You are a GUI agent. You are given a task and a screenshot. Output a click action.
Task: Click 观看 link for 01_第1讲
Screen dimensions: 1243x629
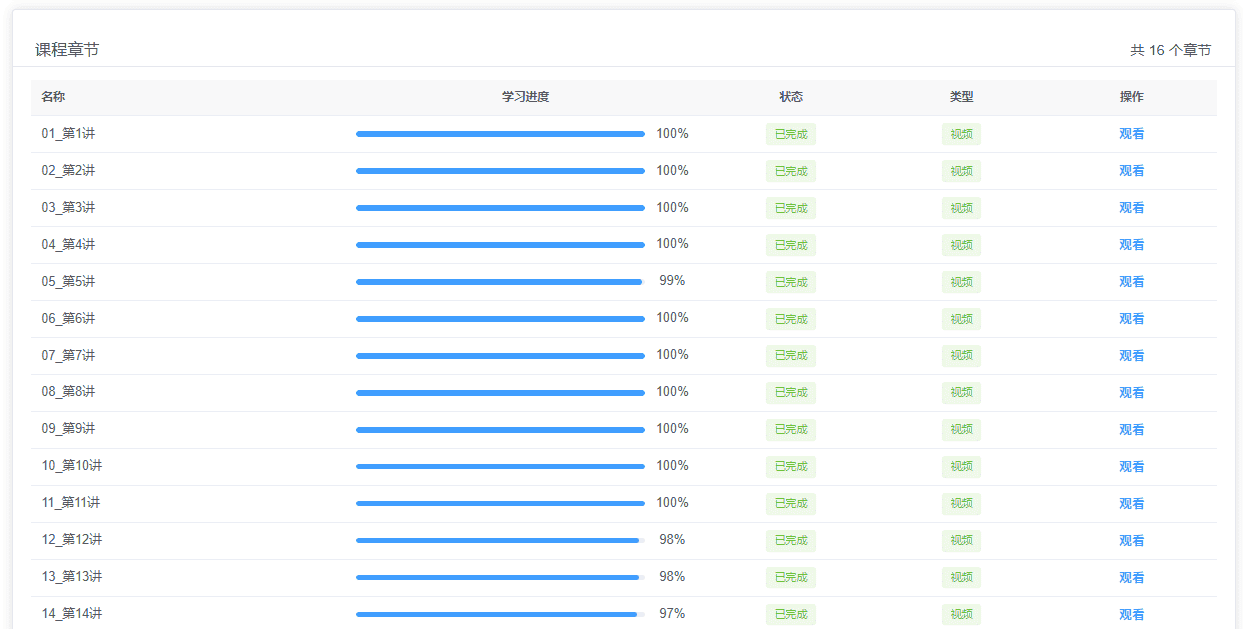tap(1131, 134)
